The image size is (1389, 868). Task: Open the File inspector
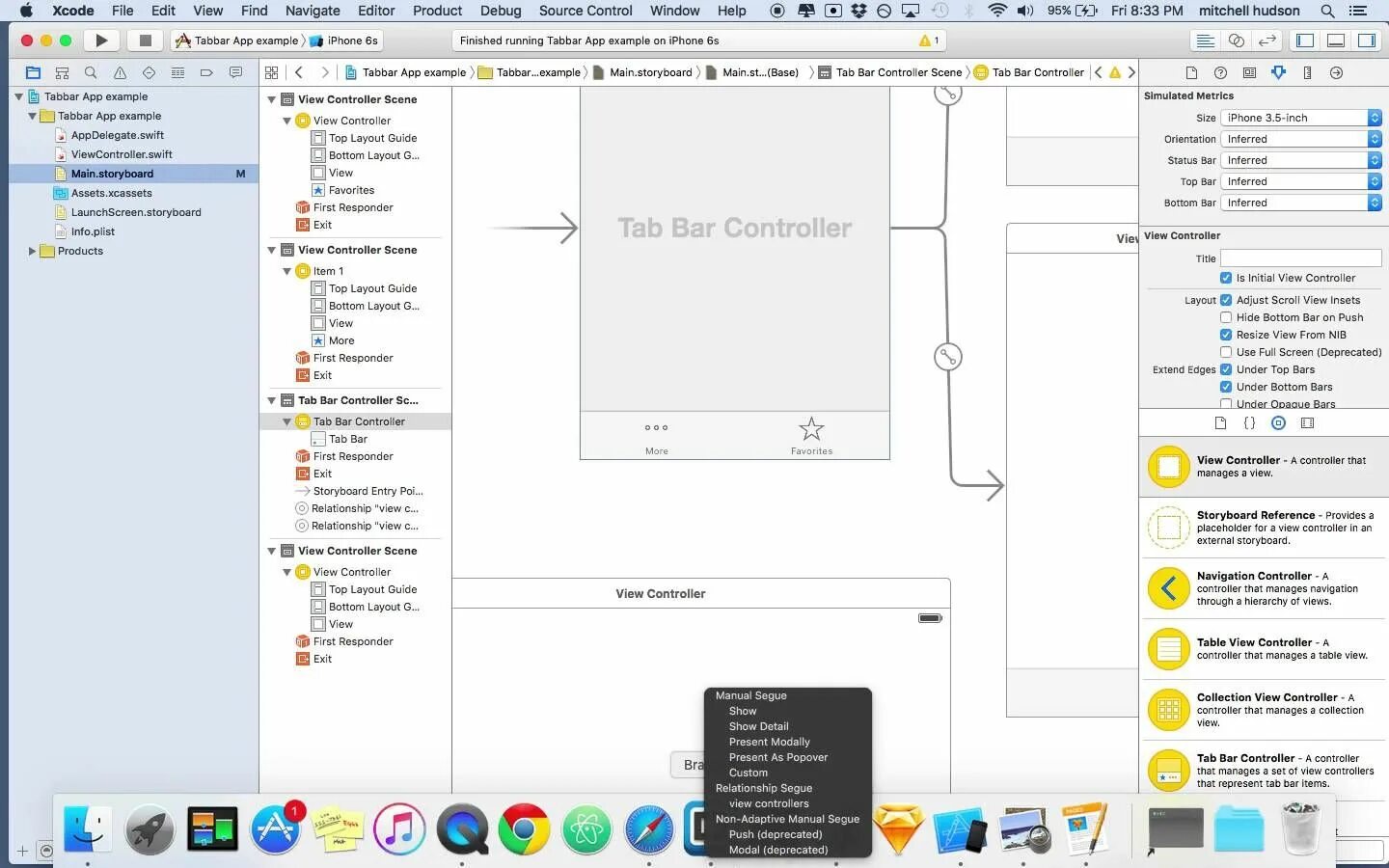coord(1191,72)
